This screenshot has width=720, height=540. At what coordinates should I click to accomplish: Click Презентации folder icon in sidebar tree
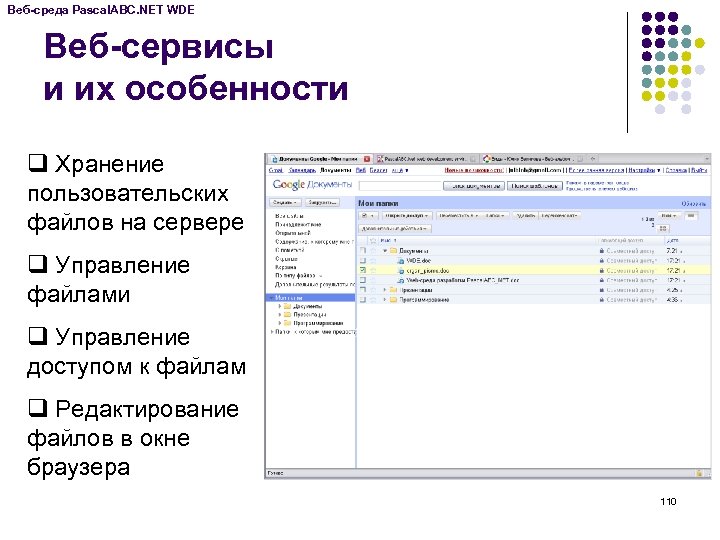(287, 315)
